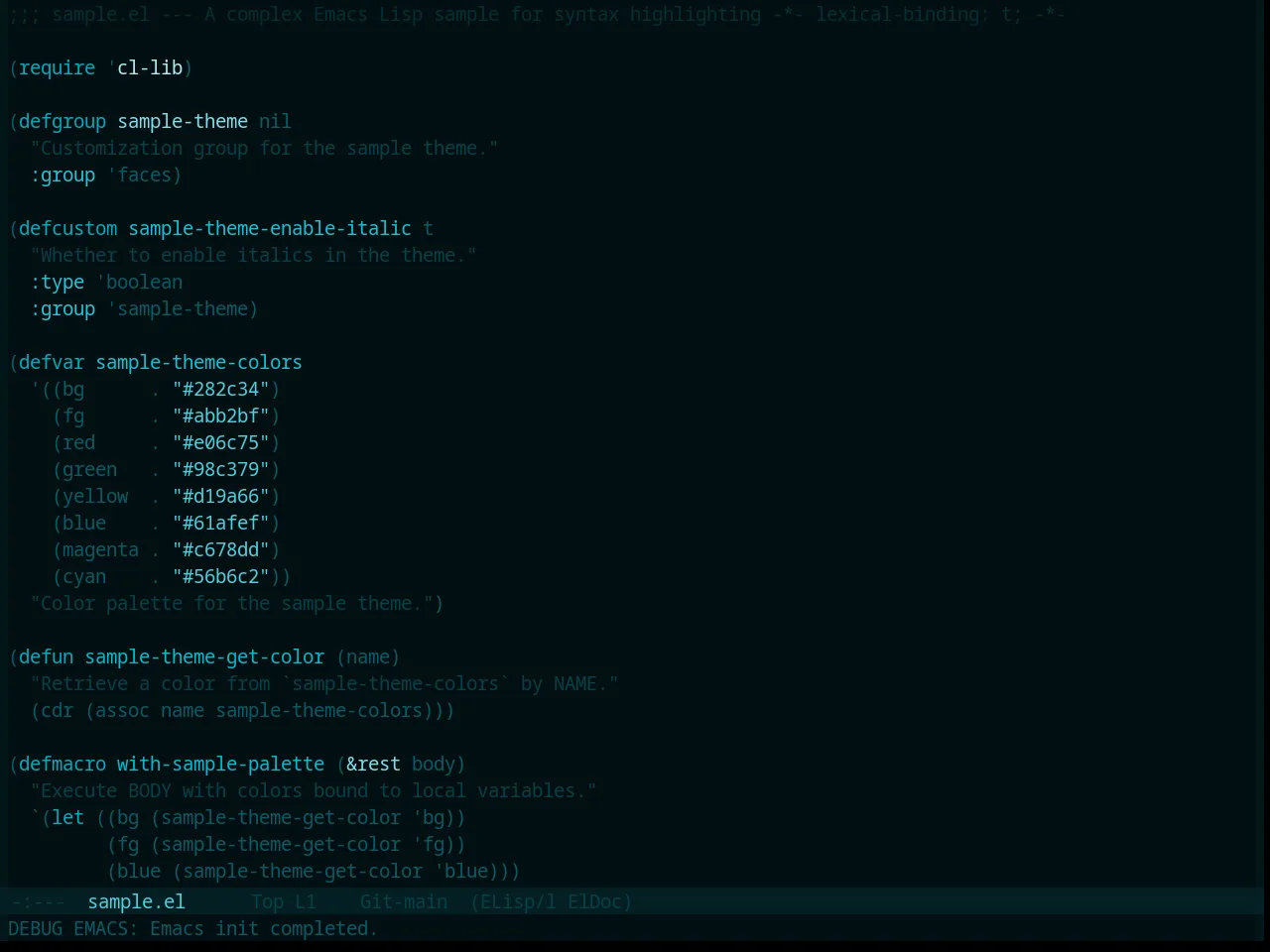Click the ':group' keyword before 'sample-theme
The width and height of the screenshot is (1270, 952).
point(63,308)
